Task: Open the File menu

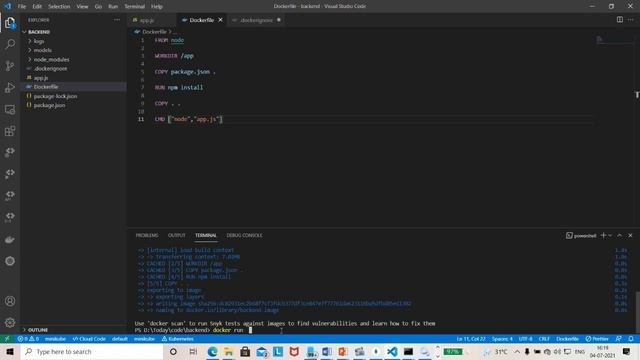Action: tap(22, 7)
